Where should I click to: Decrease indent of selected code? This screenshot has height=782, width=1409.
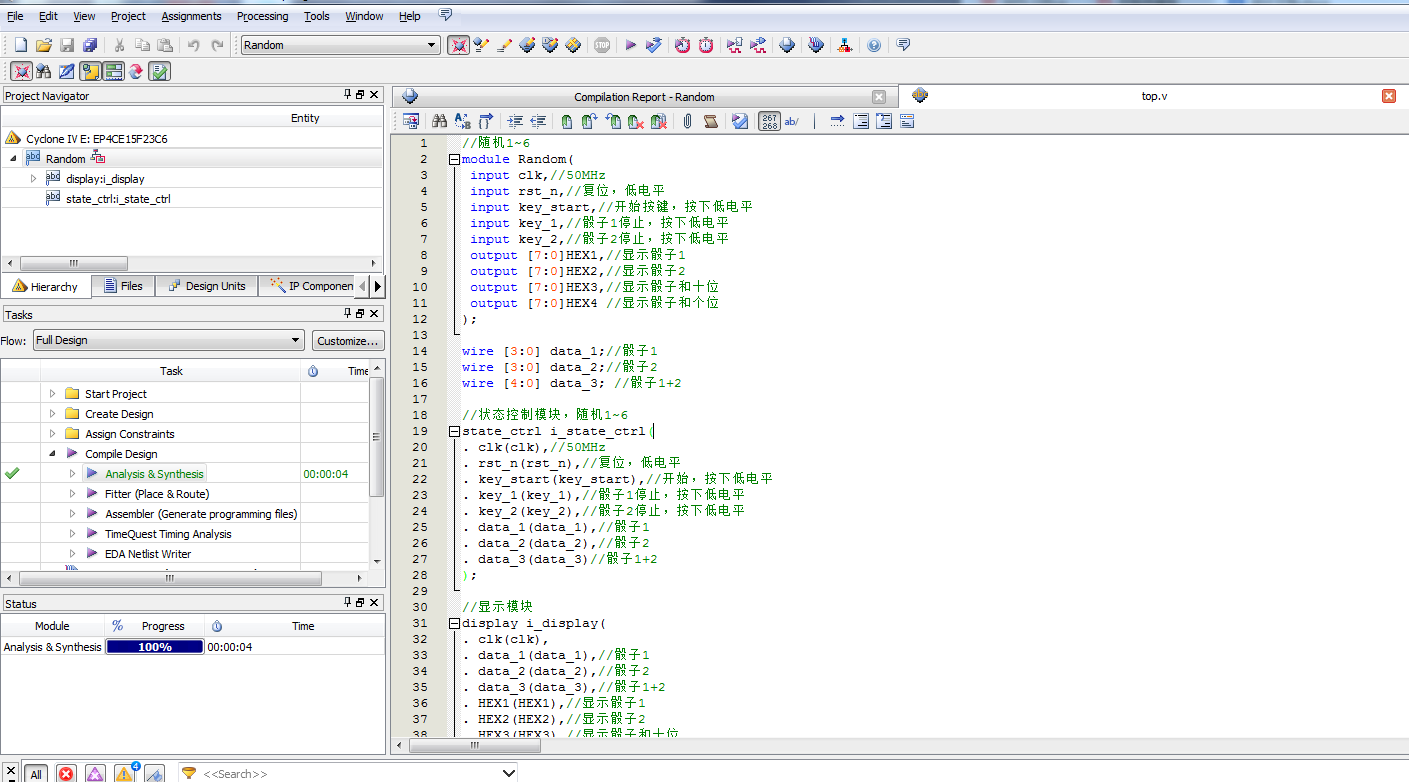[x=538, y=121]
